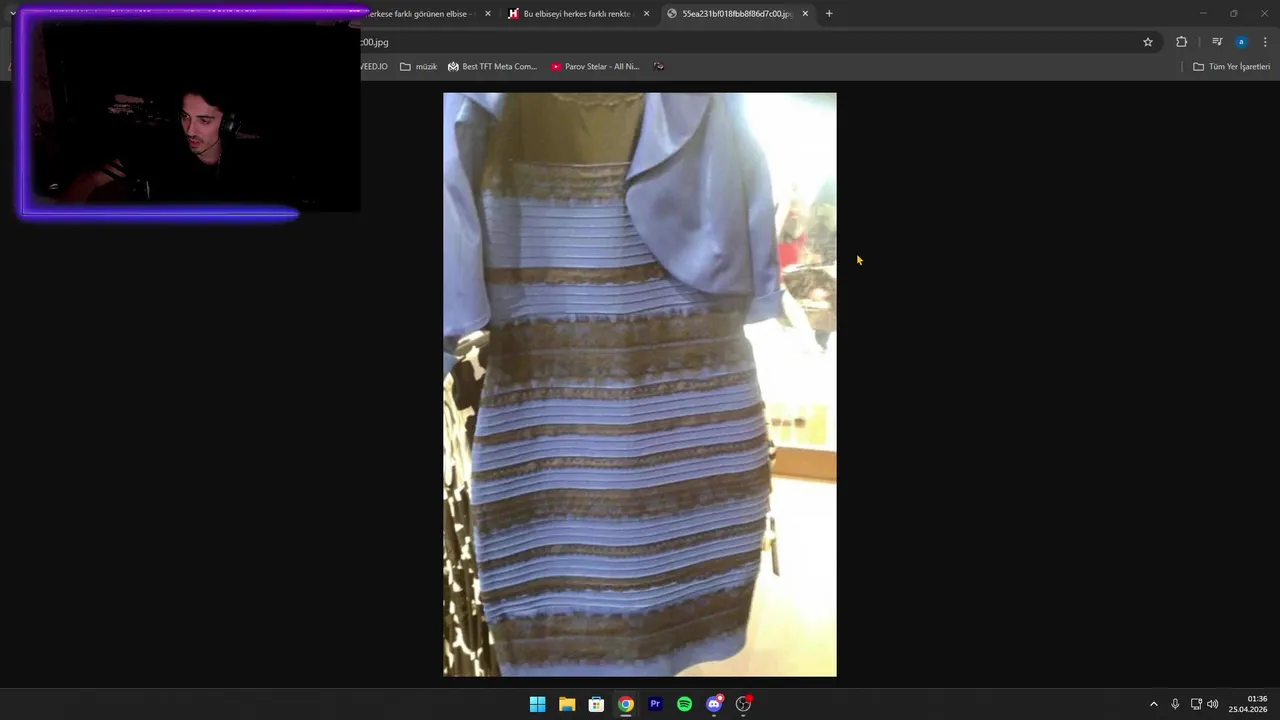
Task: Open the VEED.IO bookmark
Action: coord(374,67)
